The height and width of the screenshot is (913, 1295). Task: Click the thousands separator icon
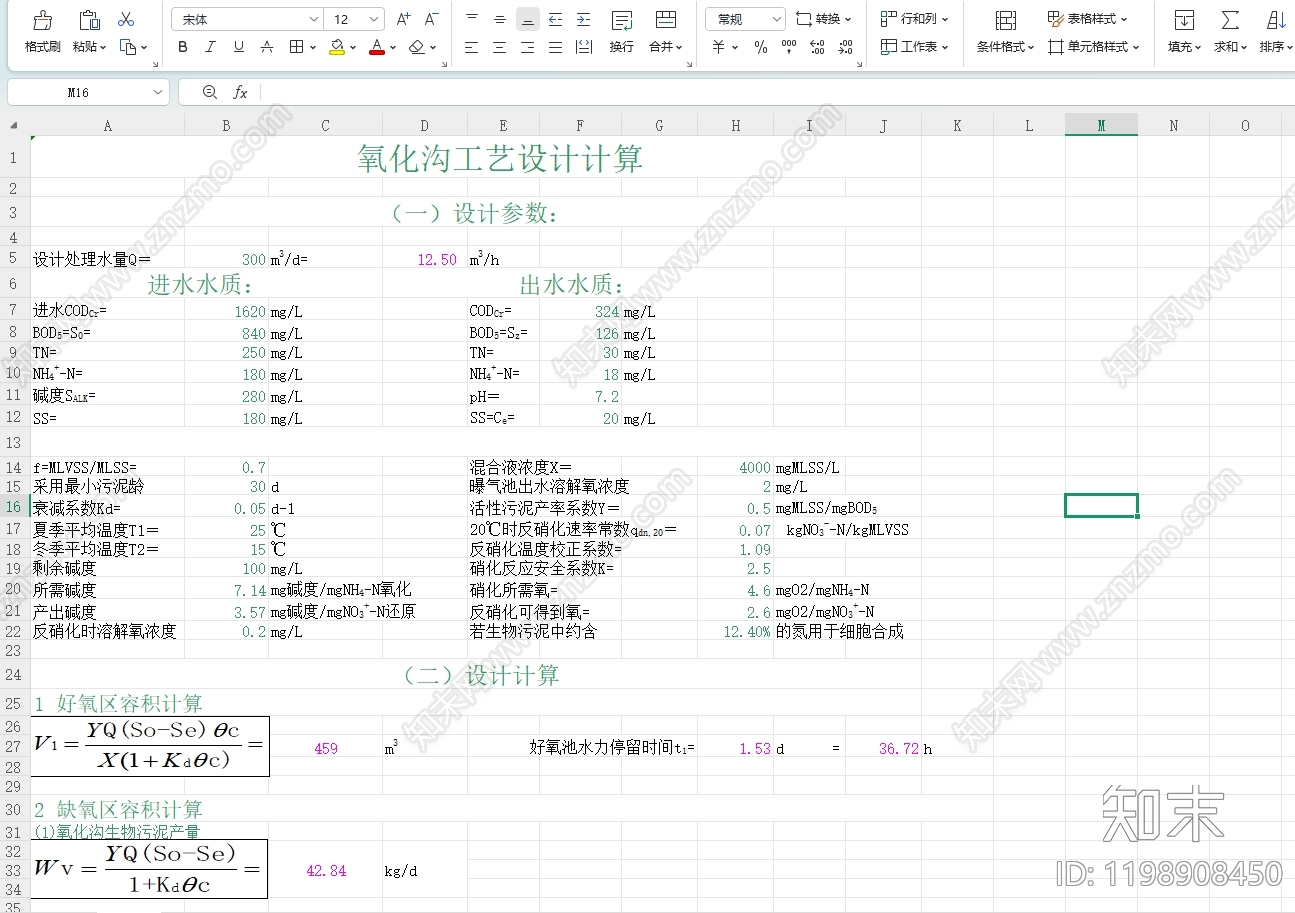(789, 47)
